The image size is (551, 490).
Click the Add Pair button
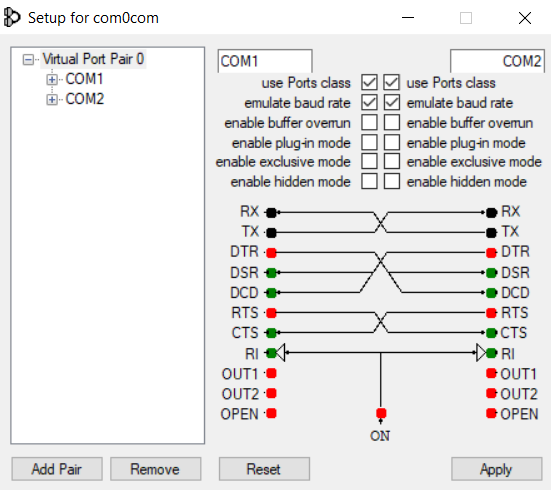click(57, 469)
